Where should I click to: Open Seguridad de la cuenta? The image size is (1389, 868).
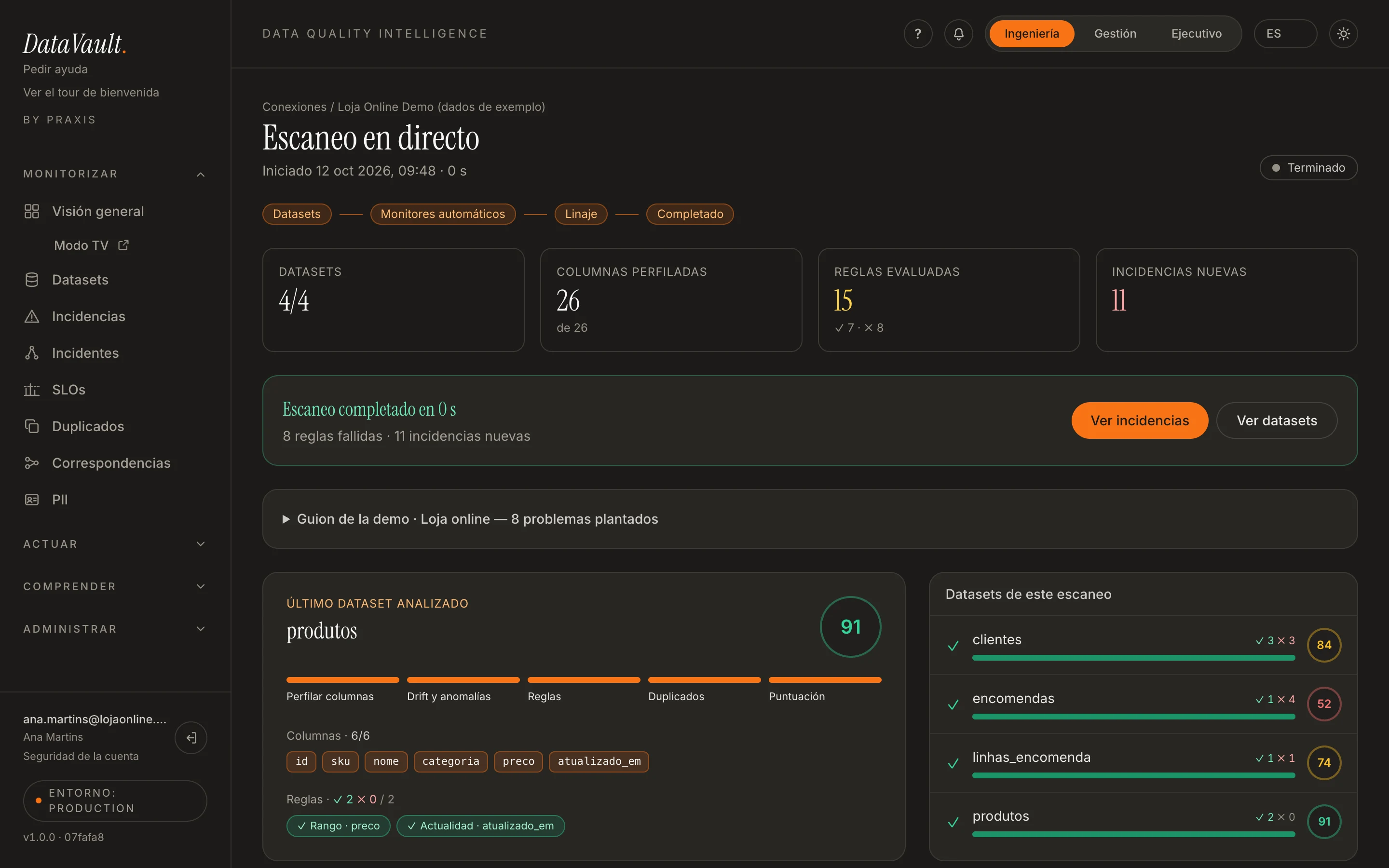pyautogui.click(x=81, y=756)
